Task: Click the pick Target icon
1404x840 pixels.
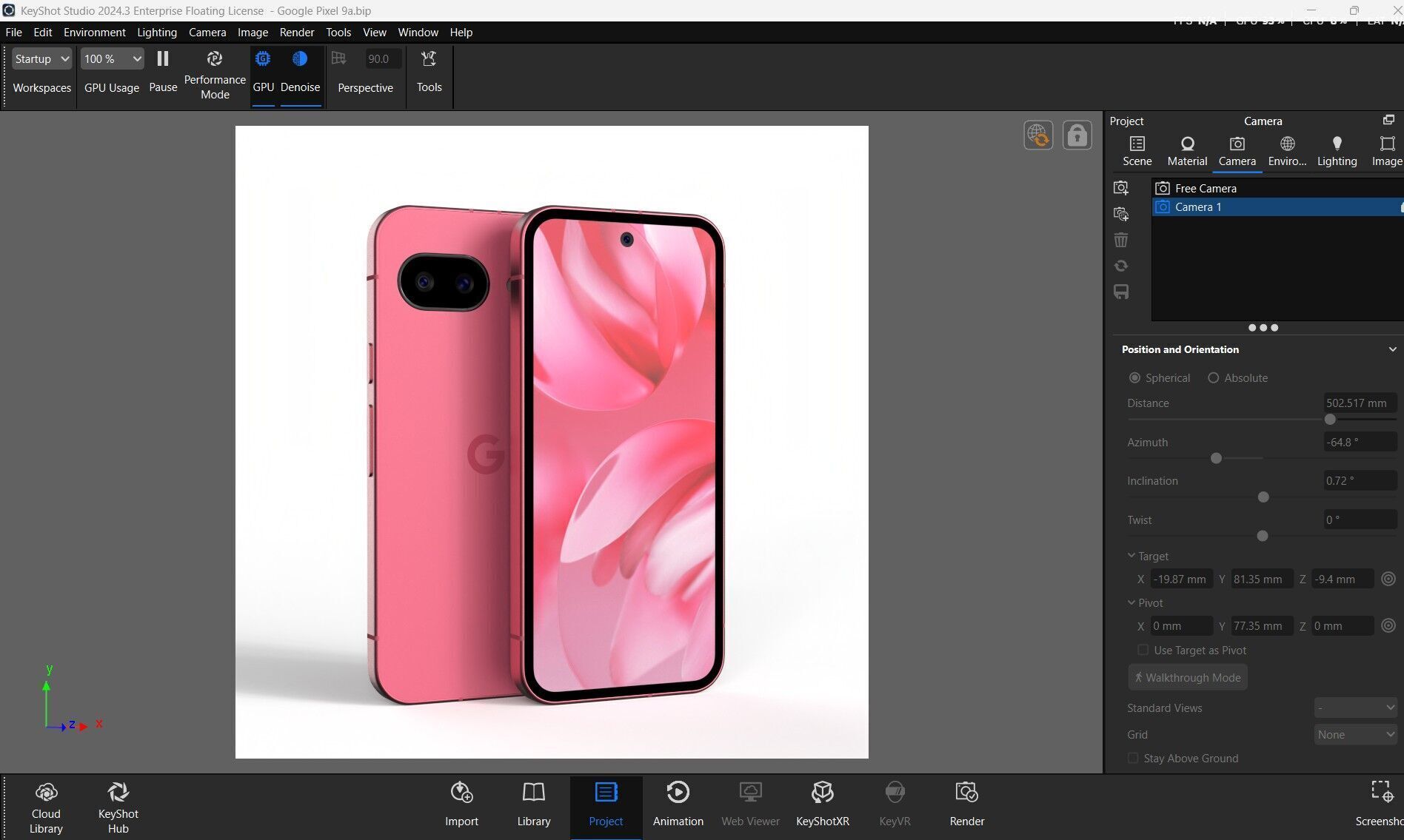Action: [1388, 579]
